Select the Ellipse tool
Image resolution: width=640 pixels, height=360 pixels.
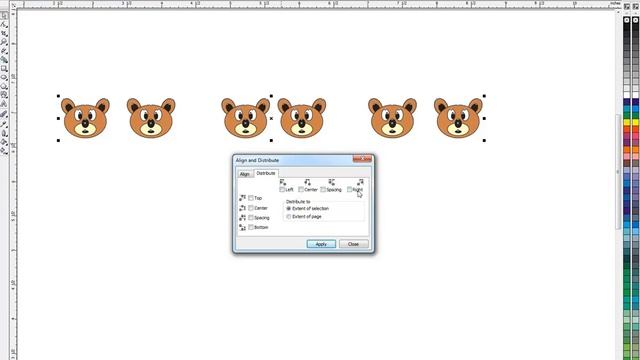click(4, 78)
